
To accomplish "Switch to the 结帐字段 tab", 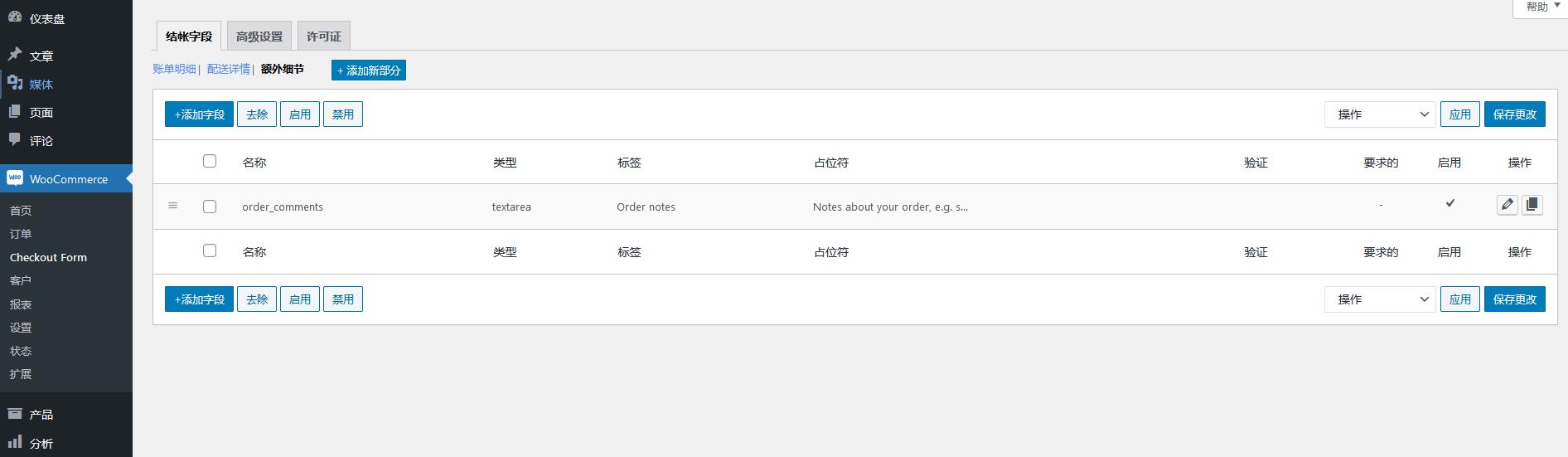I will pos(189,36).
